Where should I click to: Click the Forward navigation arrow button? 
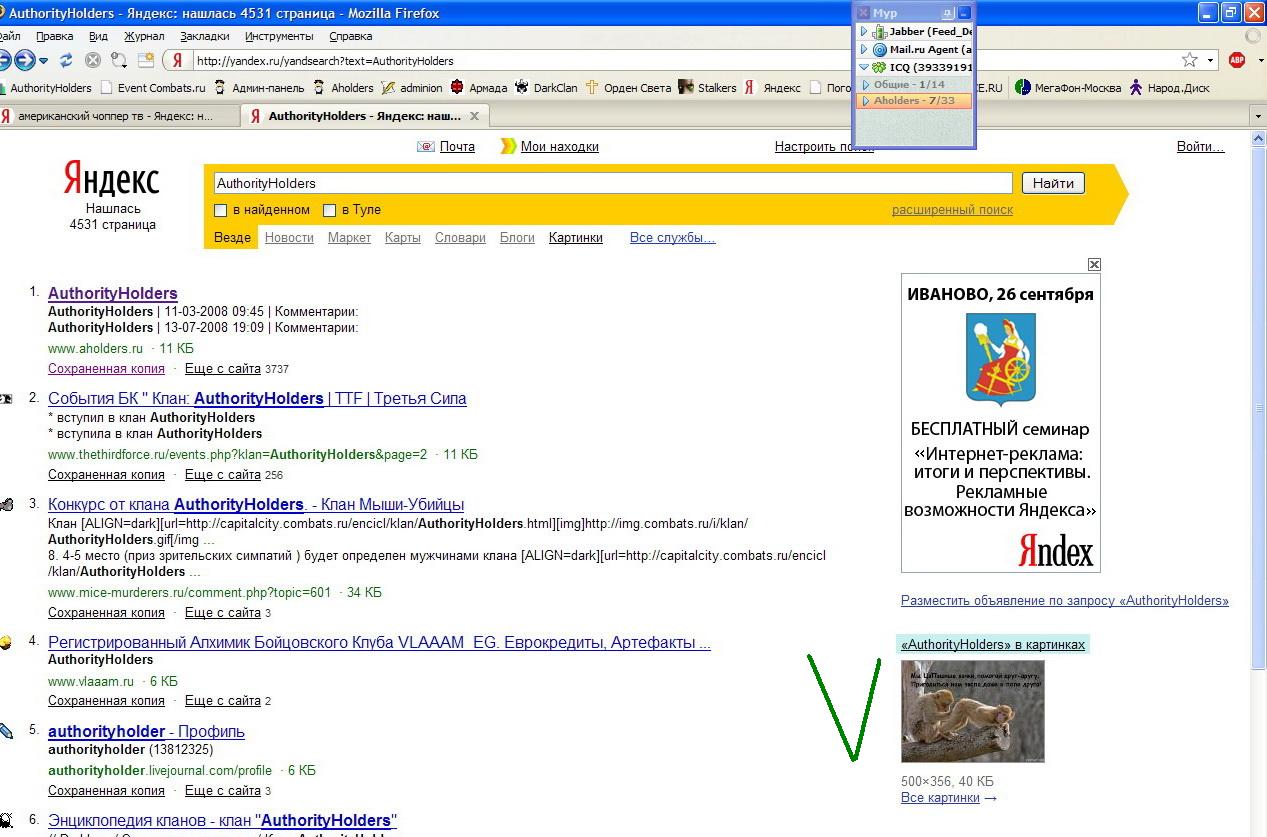[x=26, y=60]
